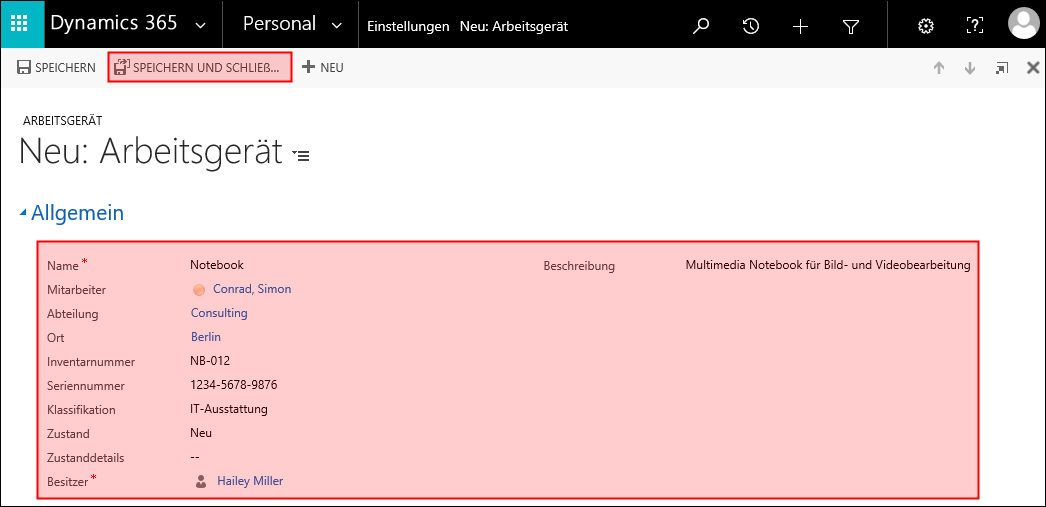The width and height of the screenshot is (1046, 507).
Task: Expand the Dynamics 365 dropdown chevron
Action: click(200, 26)
